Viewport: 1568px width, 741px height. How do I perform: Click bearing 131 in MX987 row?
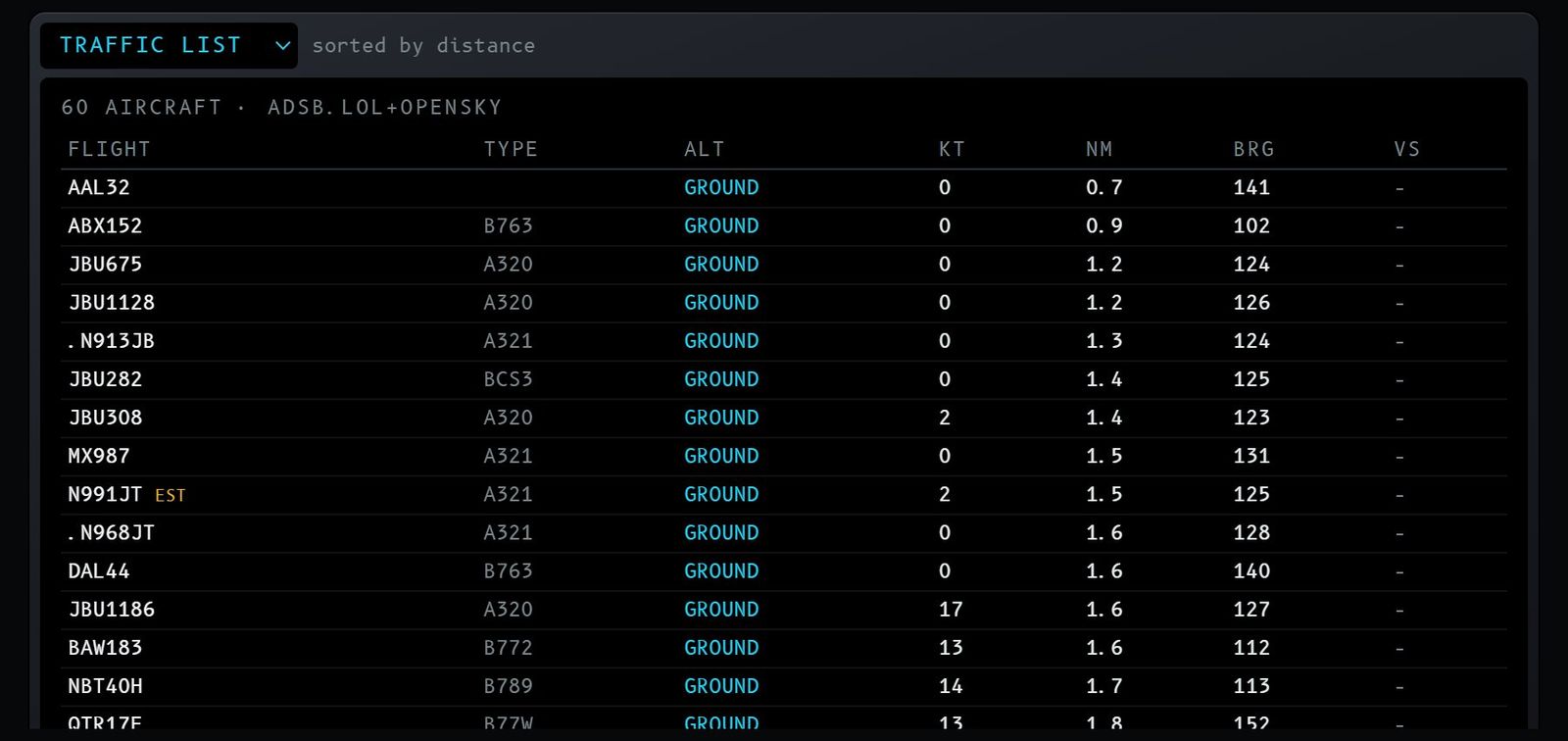pyautogui.click(x=1251, y=456)
